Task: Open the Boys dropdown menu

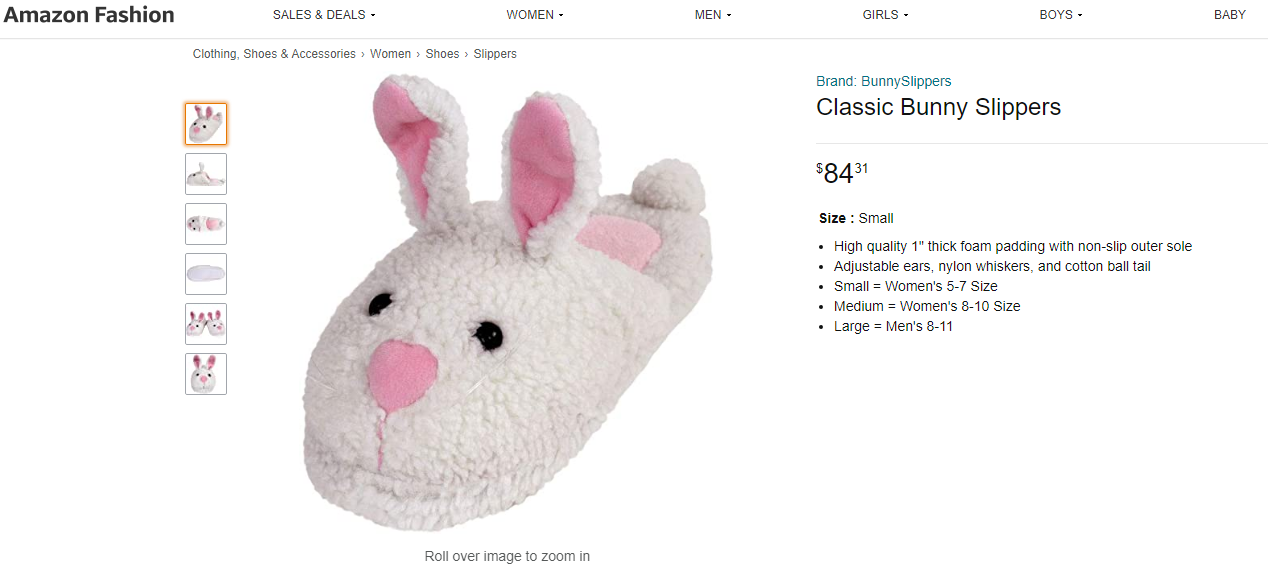Action: pos(1061,15)
